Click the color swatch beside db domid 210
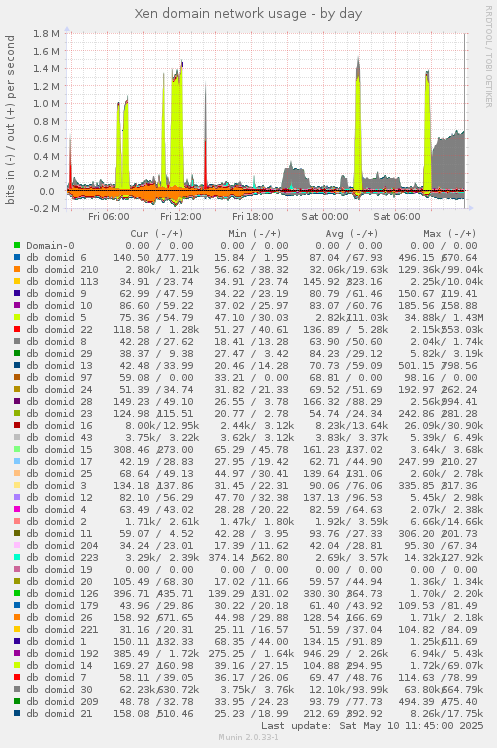Screen dimensions: 497x748 17,269
